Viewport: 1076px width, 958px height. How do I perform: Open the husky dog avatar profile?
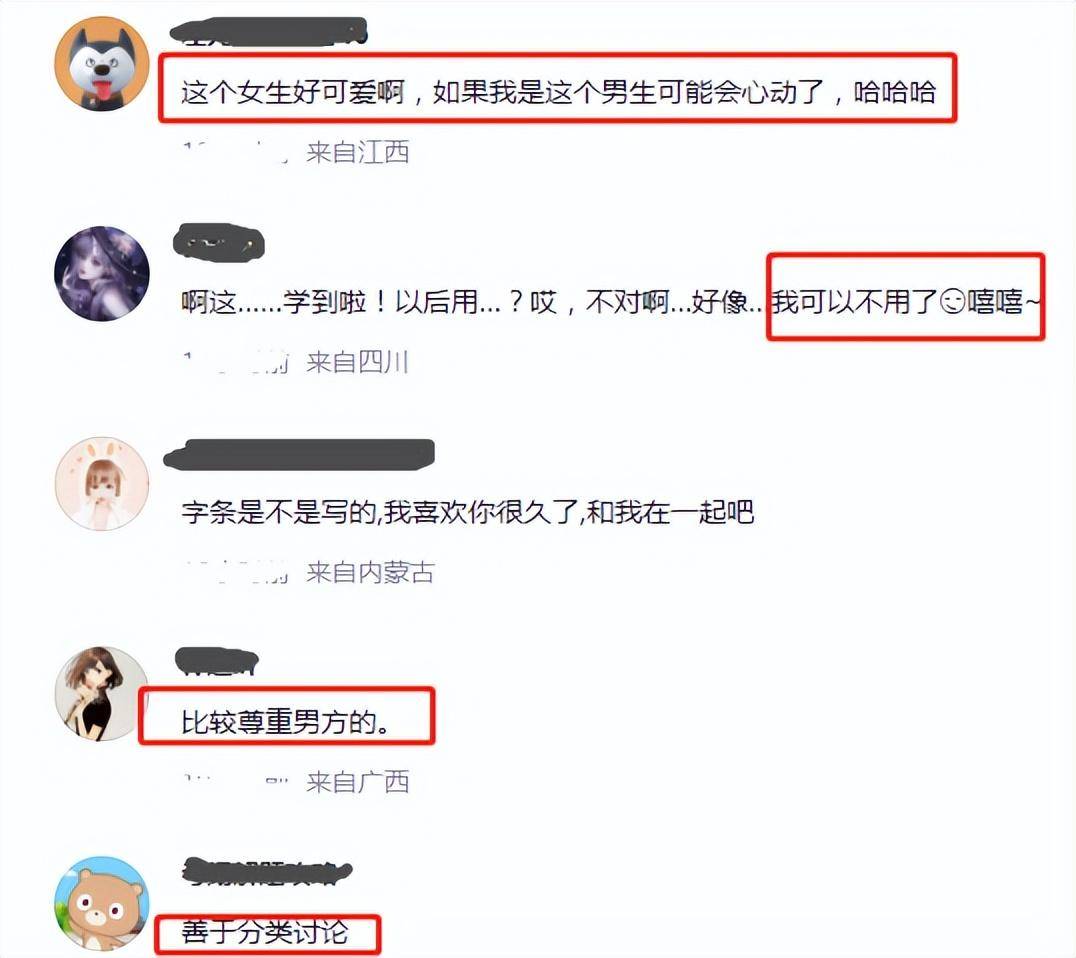102,64
